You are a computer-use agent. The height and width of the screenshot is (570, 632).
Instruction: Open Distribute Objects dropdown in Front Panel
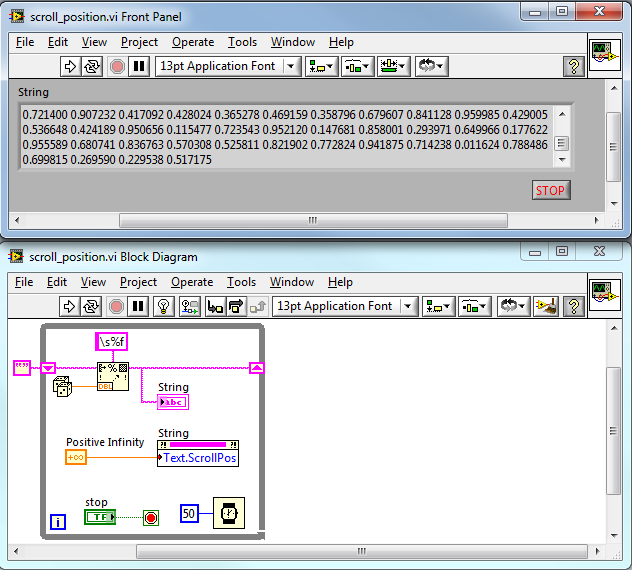(357, 66)
